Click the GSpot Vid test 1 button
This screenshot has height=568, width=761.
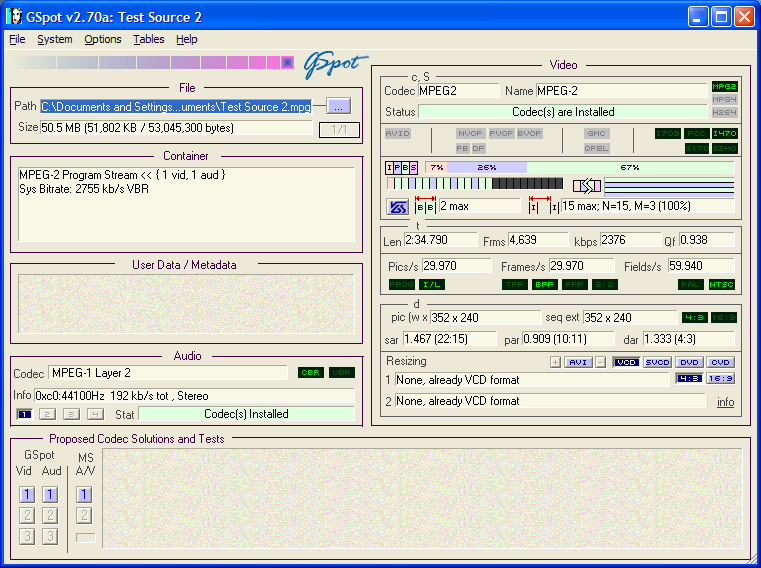coord(27,494)
